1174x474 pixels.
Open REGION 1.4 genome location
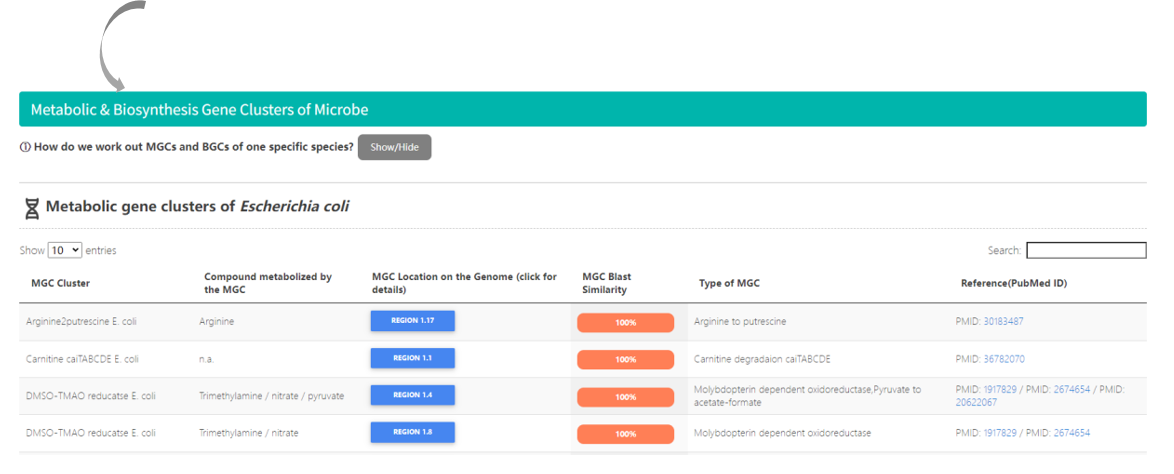(412, 395)
